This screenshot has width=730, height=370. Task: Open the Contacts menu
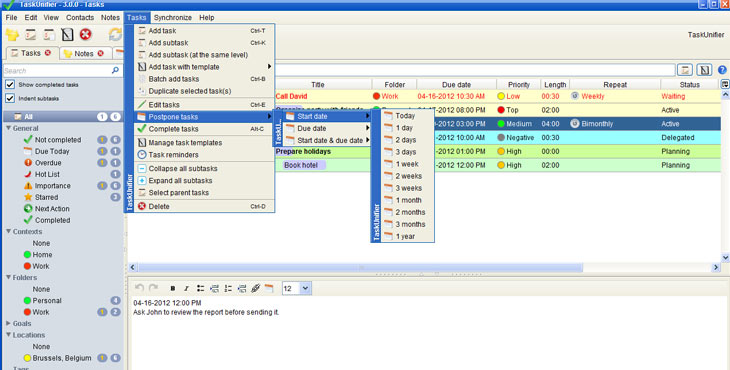(x=80, y=18)
